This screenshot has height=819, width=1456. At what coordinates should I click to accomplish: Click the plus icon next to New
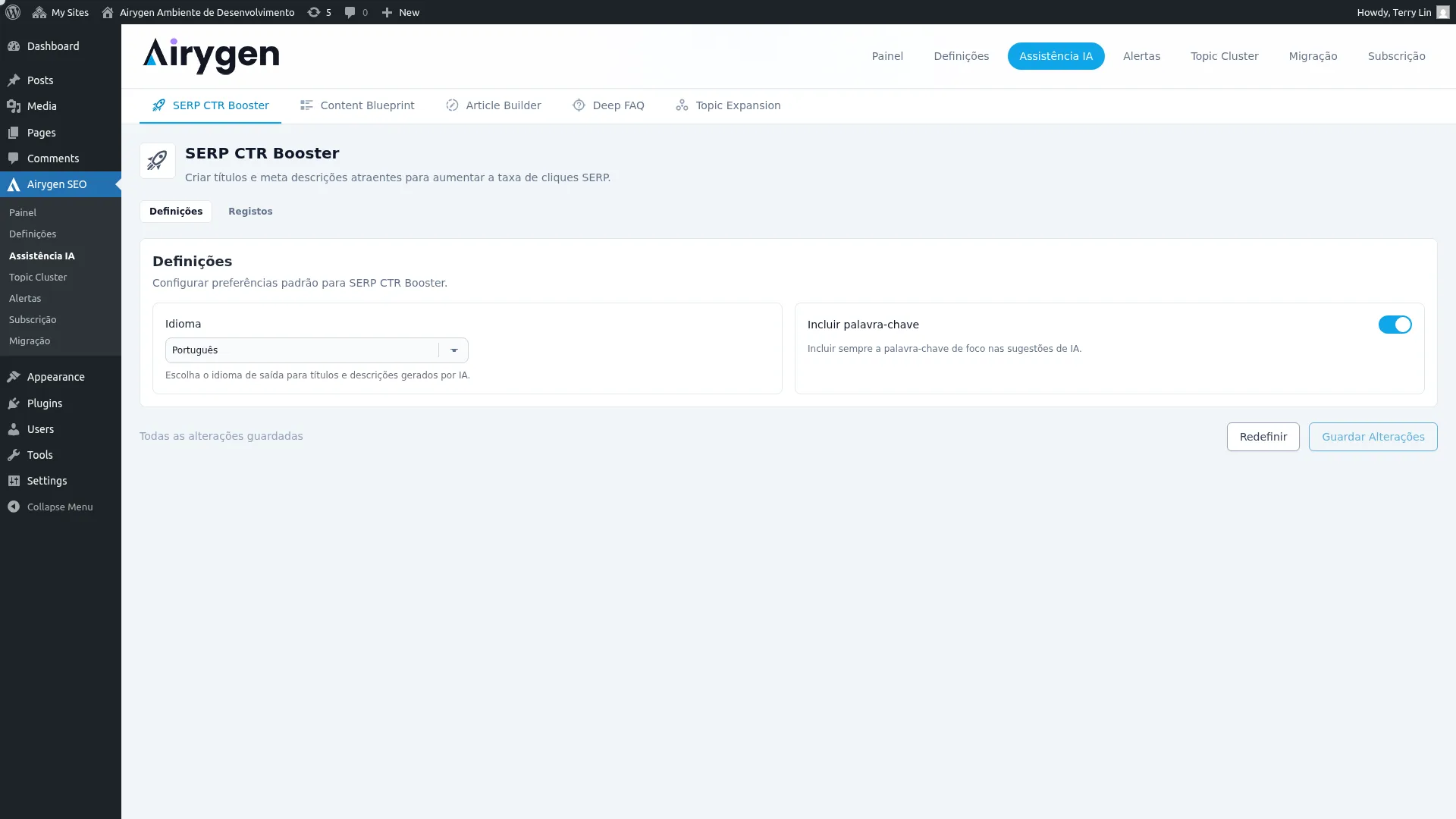pyautogui.click(x=387, y=12)
